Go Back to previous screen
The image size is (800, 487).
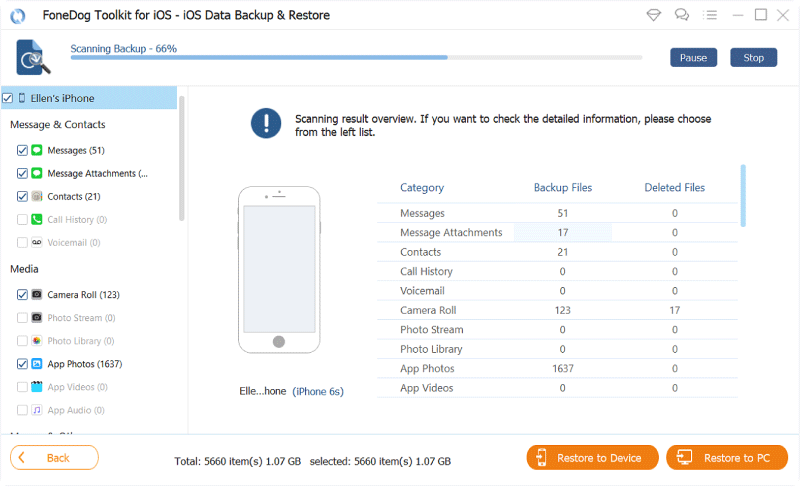(x=54, y=457)
